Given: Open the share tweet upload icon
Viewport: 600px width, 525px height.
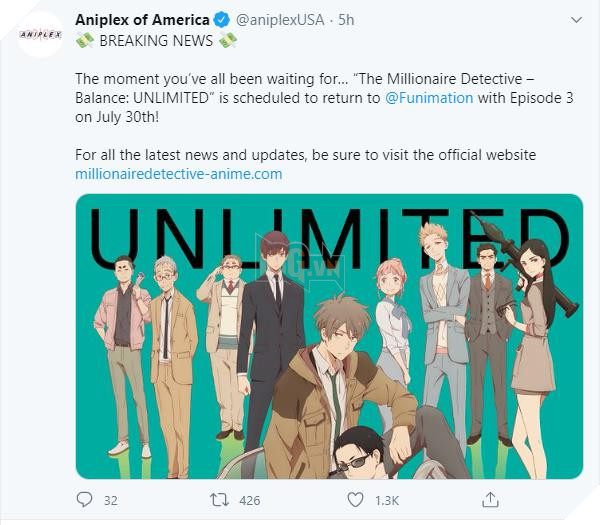Looking at the screenshot, I should 490,499.
